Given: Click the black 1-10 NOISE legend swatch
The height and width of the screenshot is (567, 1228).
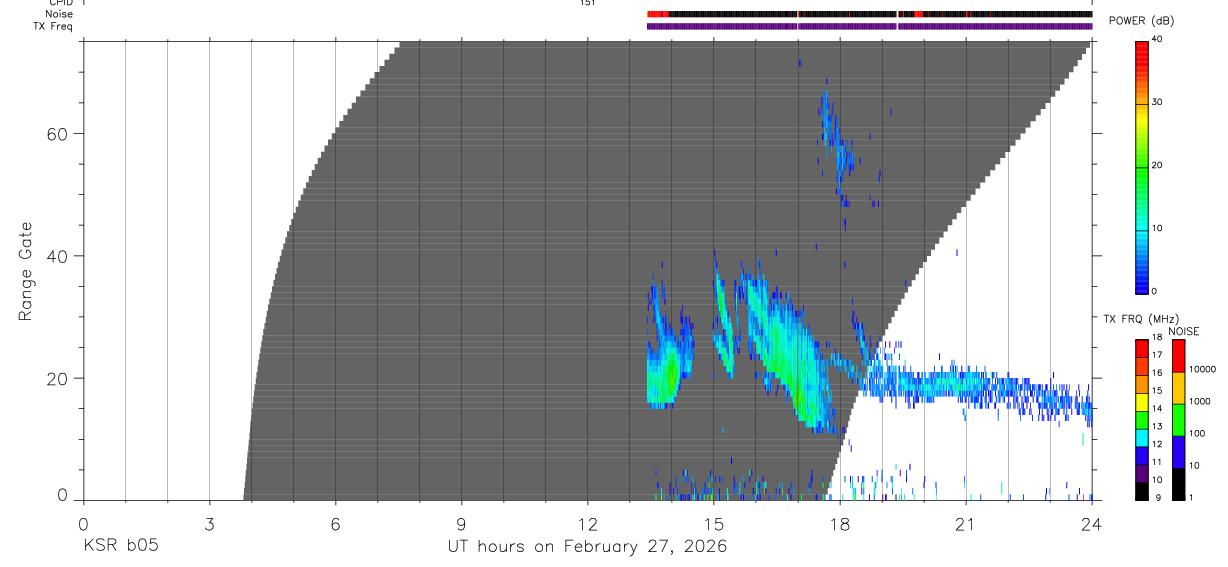Looking at the screenshot, I should click(x=1178, y=483).
